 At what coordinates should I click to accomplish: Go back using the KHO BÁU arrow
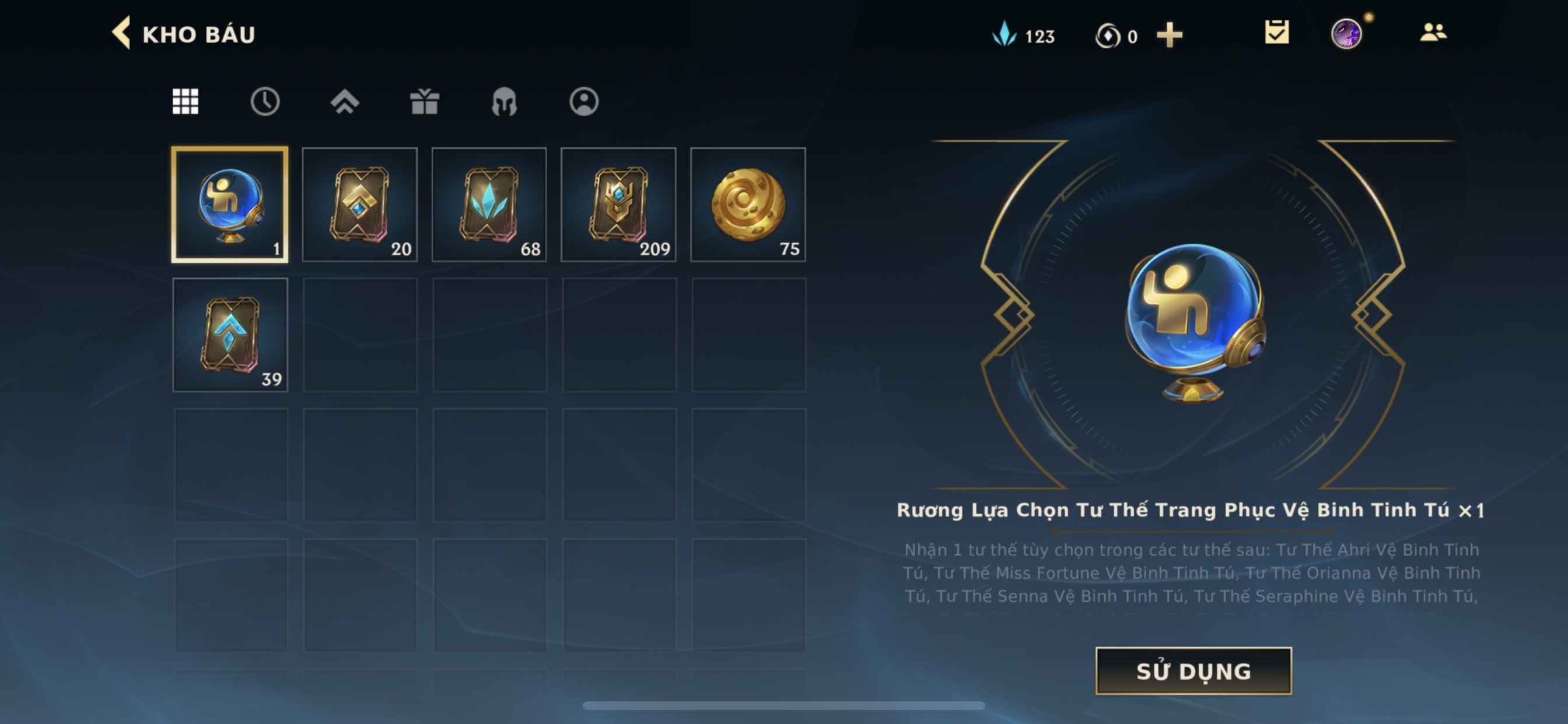pos(121,33)
